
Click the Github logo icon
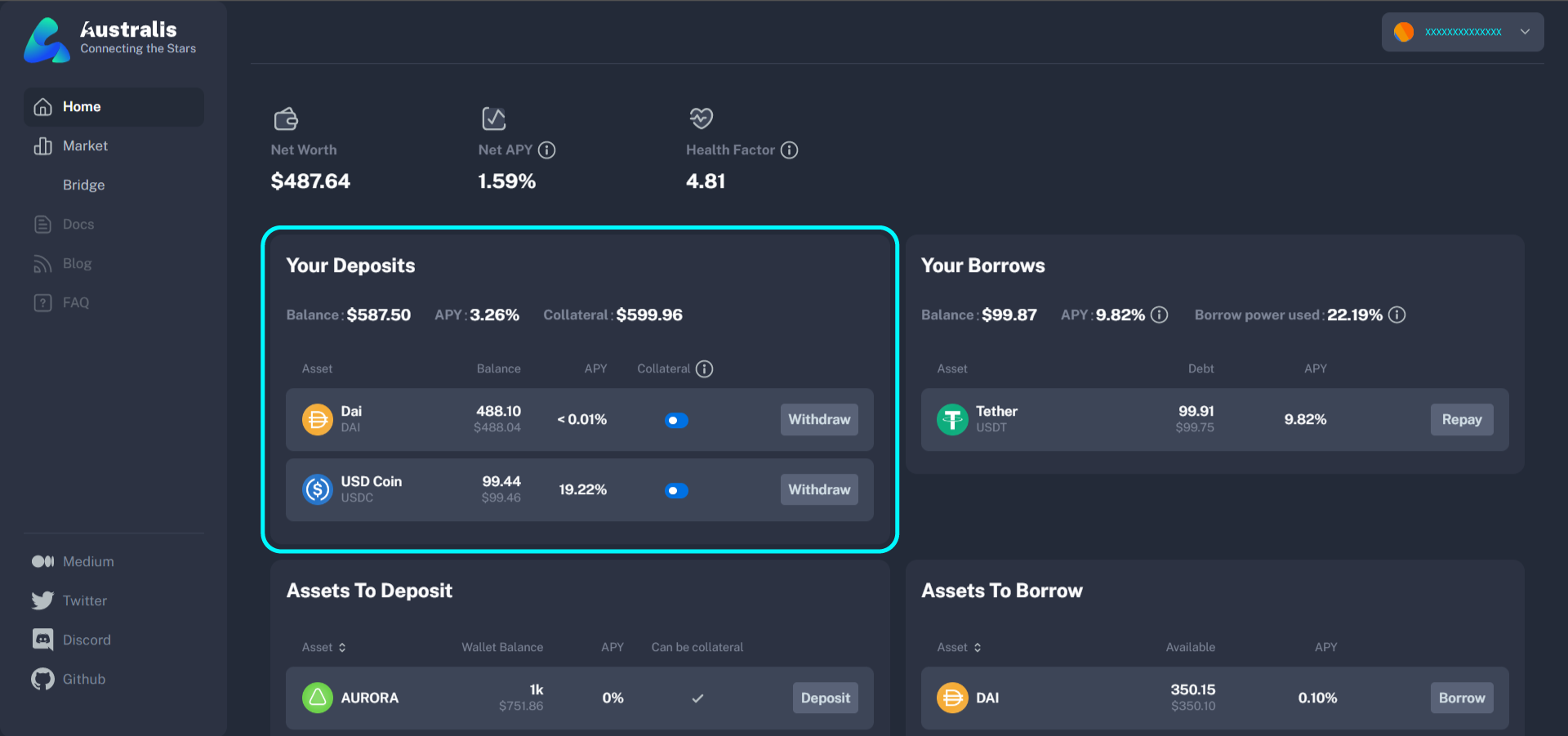click(42, 679)
